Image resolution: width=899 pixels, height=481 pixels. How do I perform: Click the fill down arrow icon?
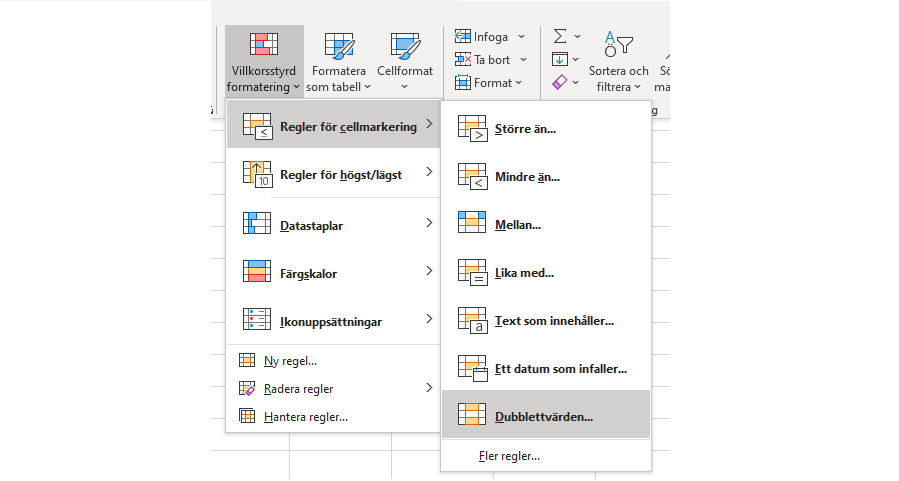560,59
